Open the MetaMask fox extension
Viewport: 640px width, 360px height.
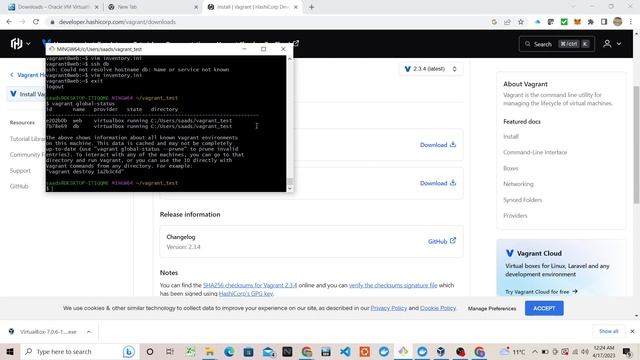click(577, 22)
